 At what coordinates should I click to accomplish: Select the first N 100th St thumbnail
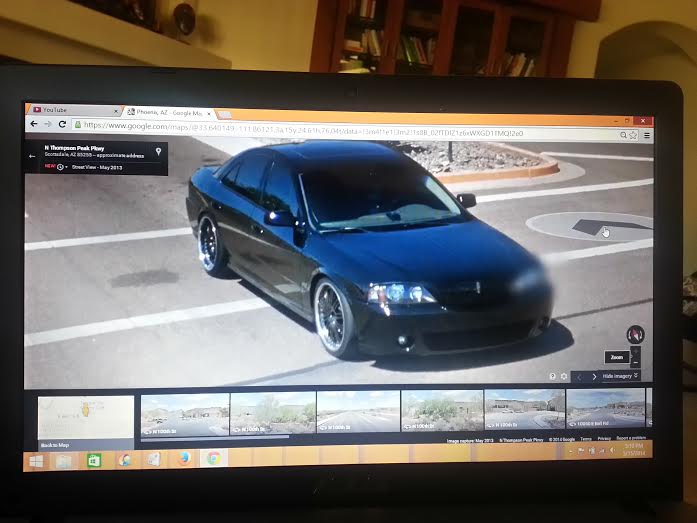185,413
